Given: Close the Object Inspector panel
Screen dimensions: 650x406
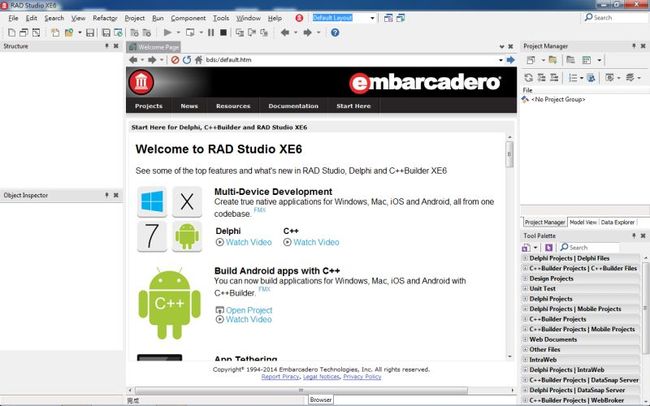Looking at the screenshot, I should tap(116, 195).
